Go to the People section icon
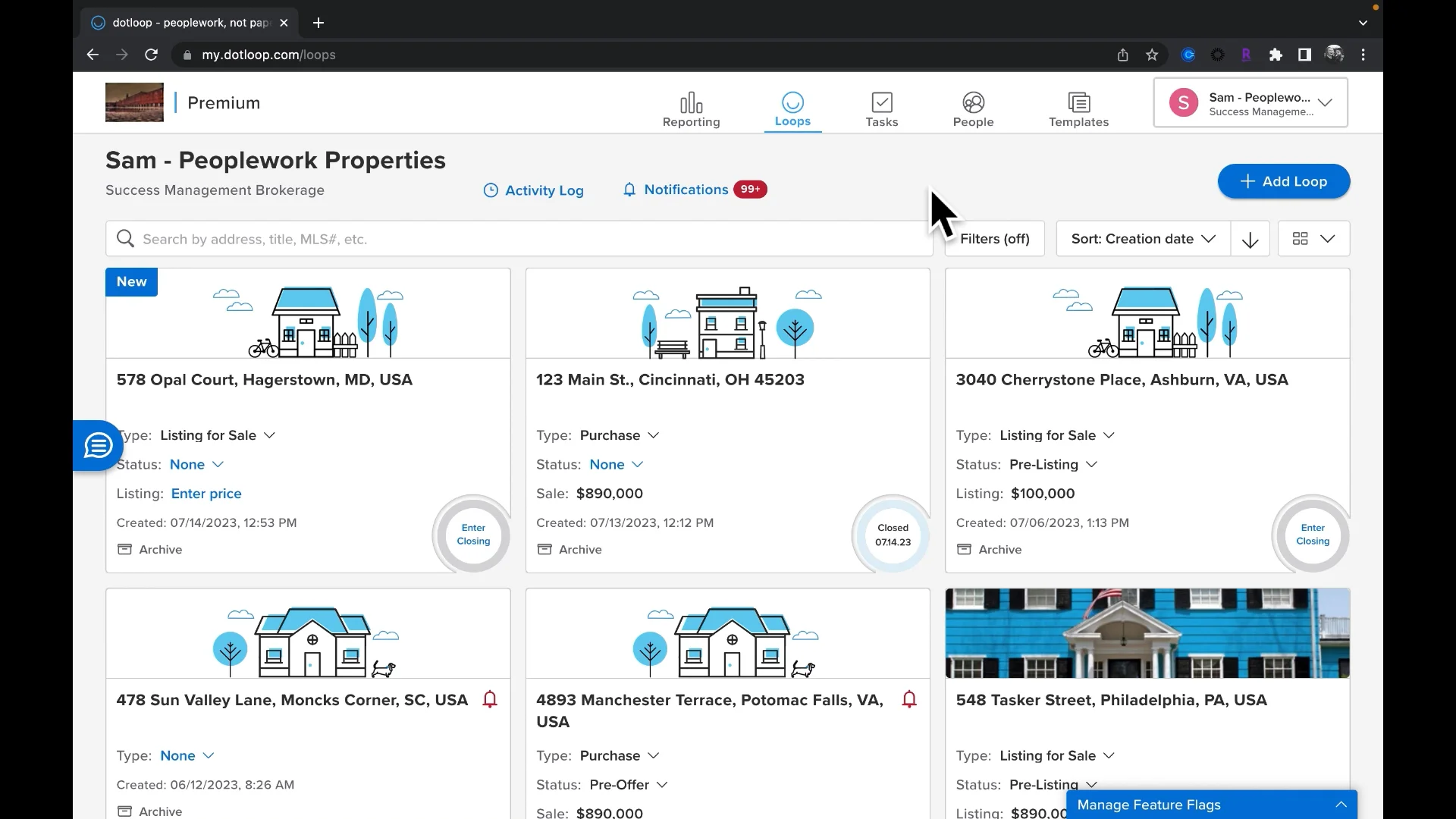The height and width of the screenshot is (819, 1456). tap(973, 103)
